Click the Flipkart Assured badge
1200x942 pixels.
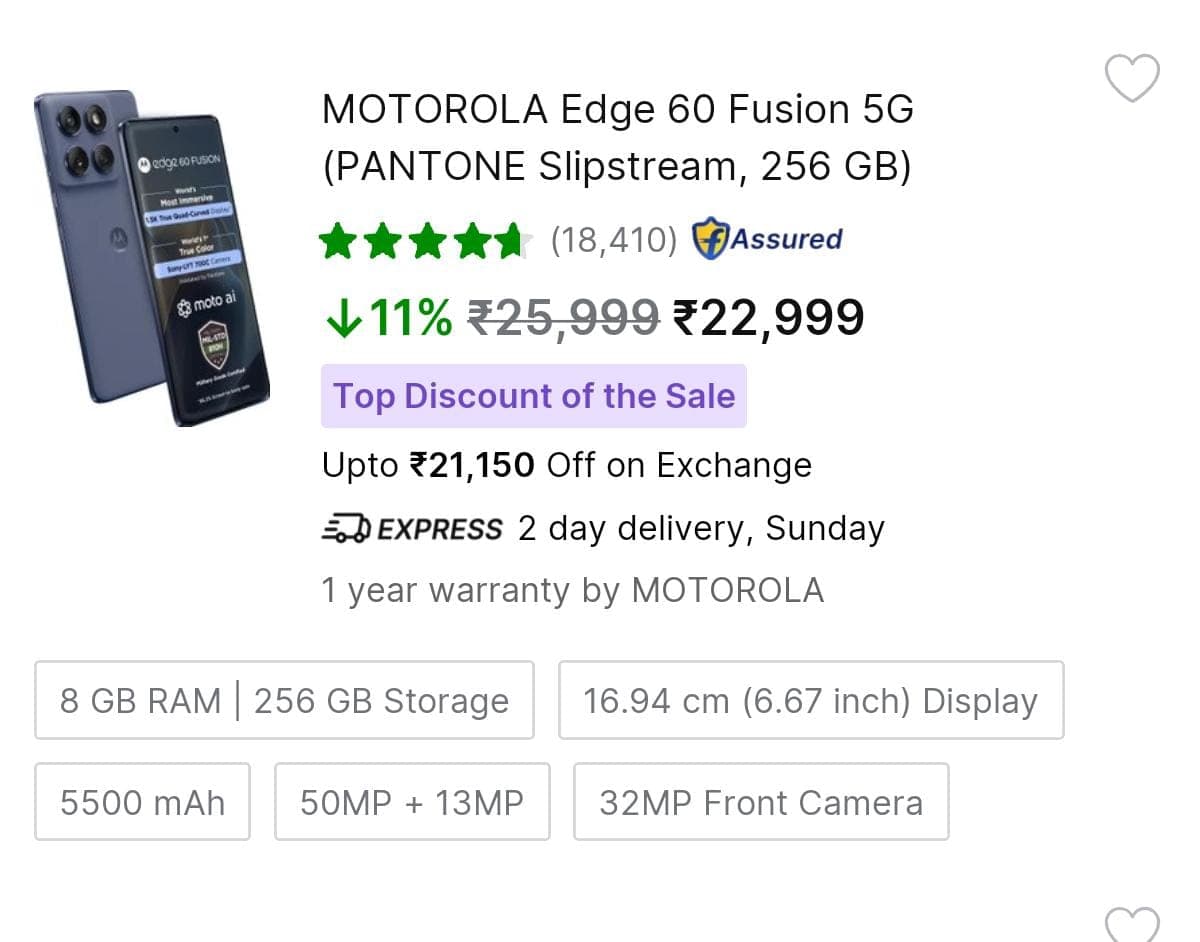(768, 240)
